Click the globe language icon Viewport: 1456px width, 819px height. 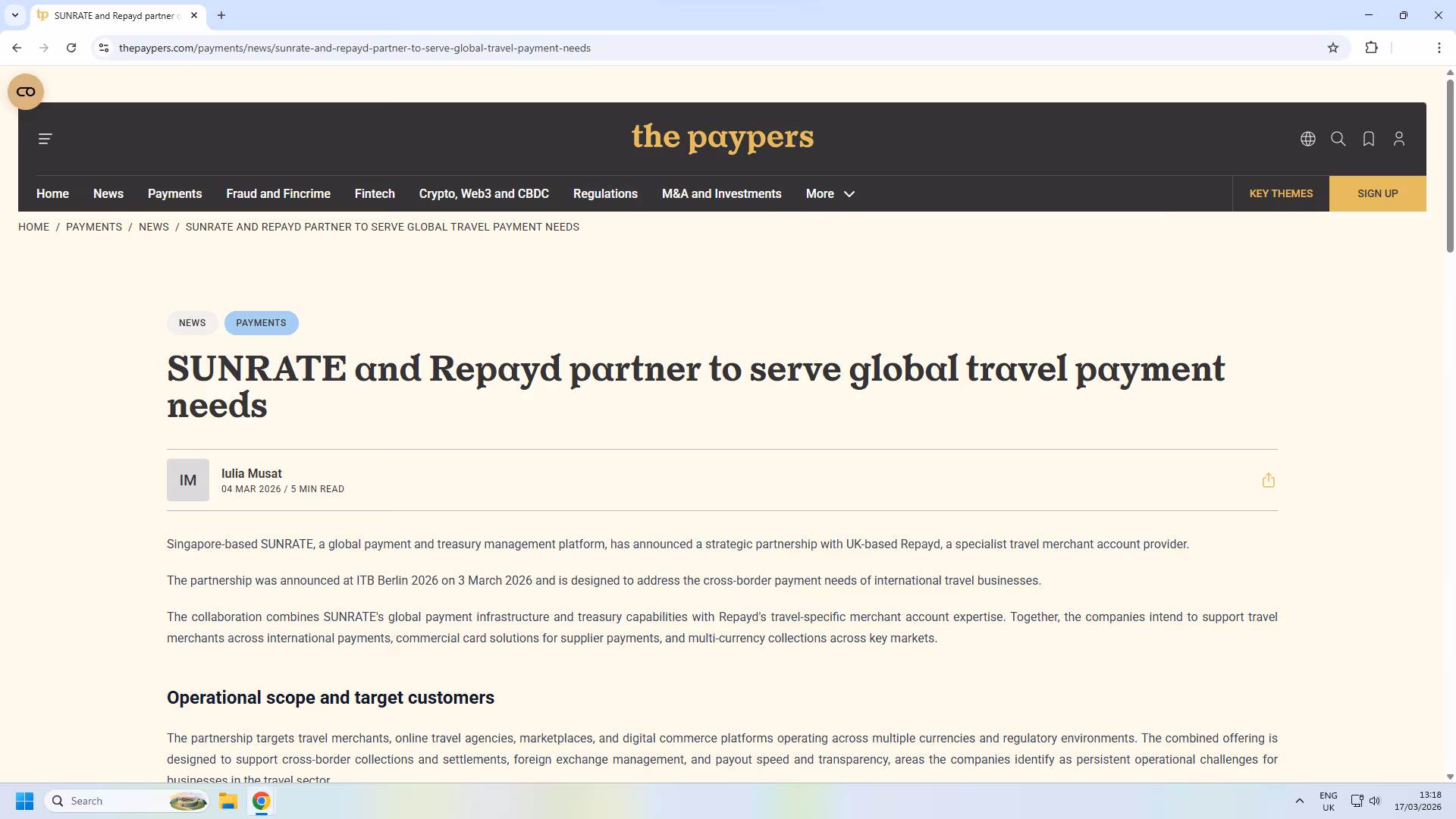pos(1308,139)
